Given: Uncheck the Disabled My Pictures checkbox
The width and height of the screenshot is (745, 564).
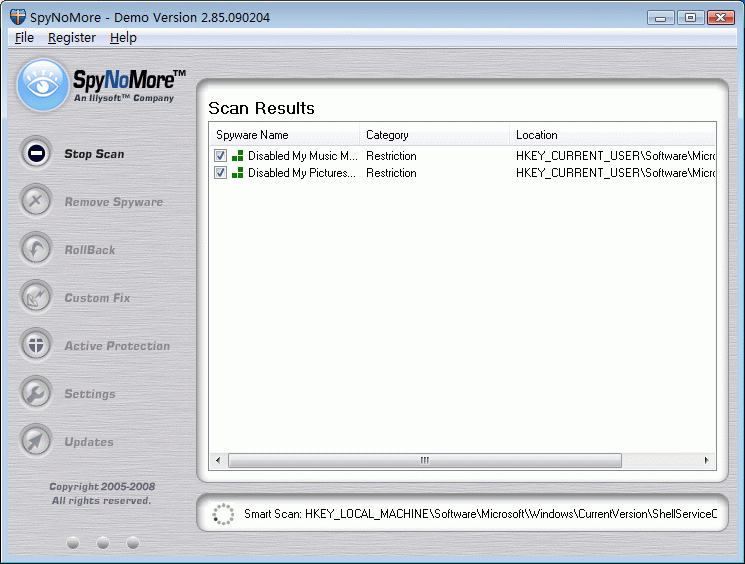Looking at the screenshot, I should [x=220, y=172].
